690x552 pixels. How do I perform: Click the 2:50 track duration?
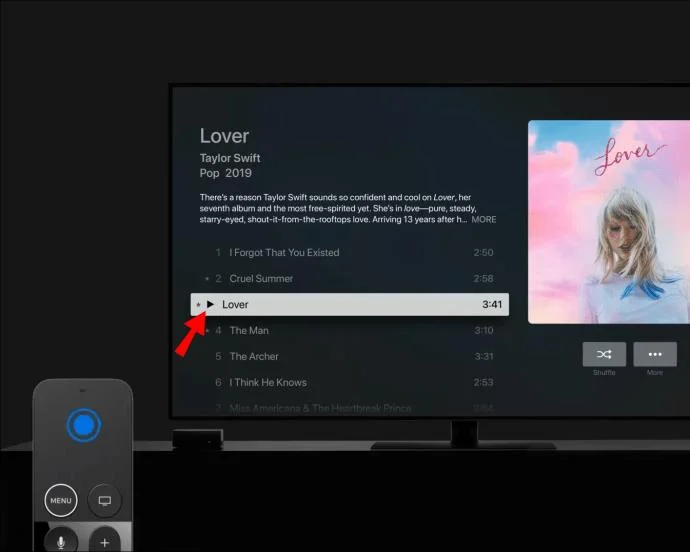coord(483,253)
